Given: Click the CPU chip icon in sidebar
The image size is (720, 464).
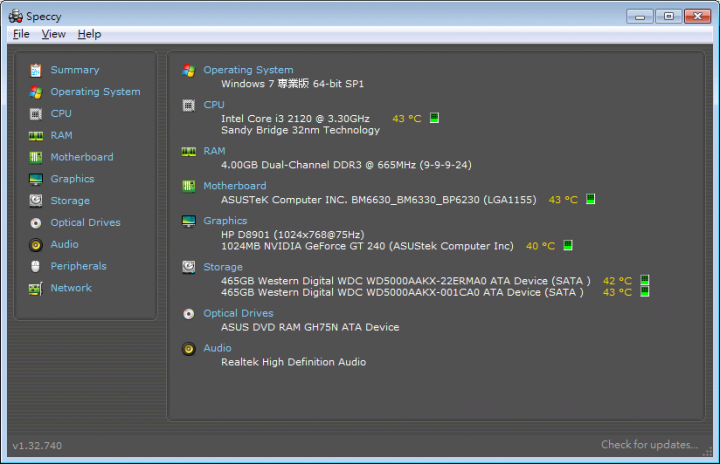Looking at the screenshot, I should pos(36,113).
